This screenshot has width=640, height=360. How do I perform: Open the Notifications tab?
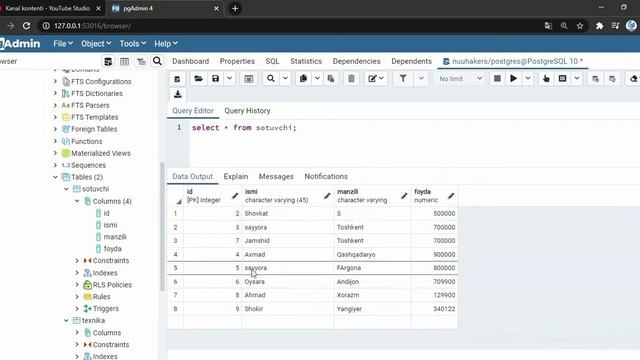(x=326, y=177)
